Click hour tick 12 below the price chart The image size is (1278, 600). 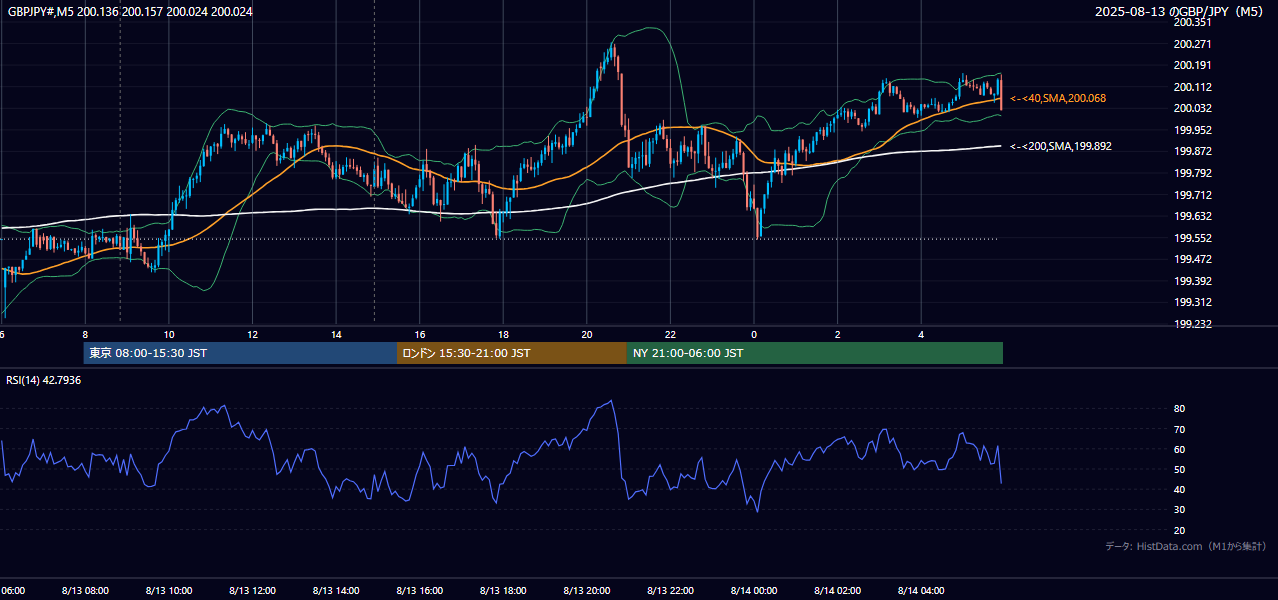(x=252, y=334)
